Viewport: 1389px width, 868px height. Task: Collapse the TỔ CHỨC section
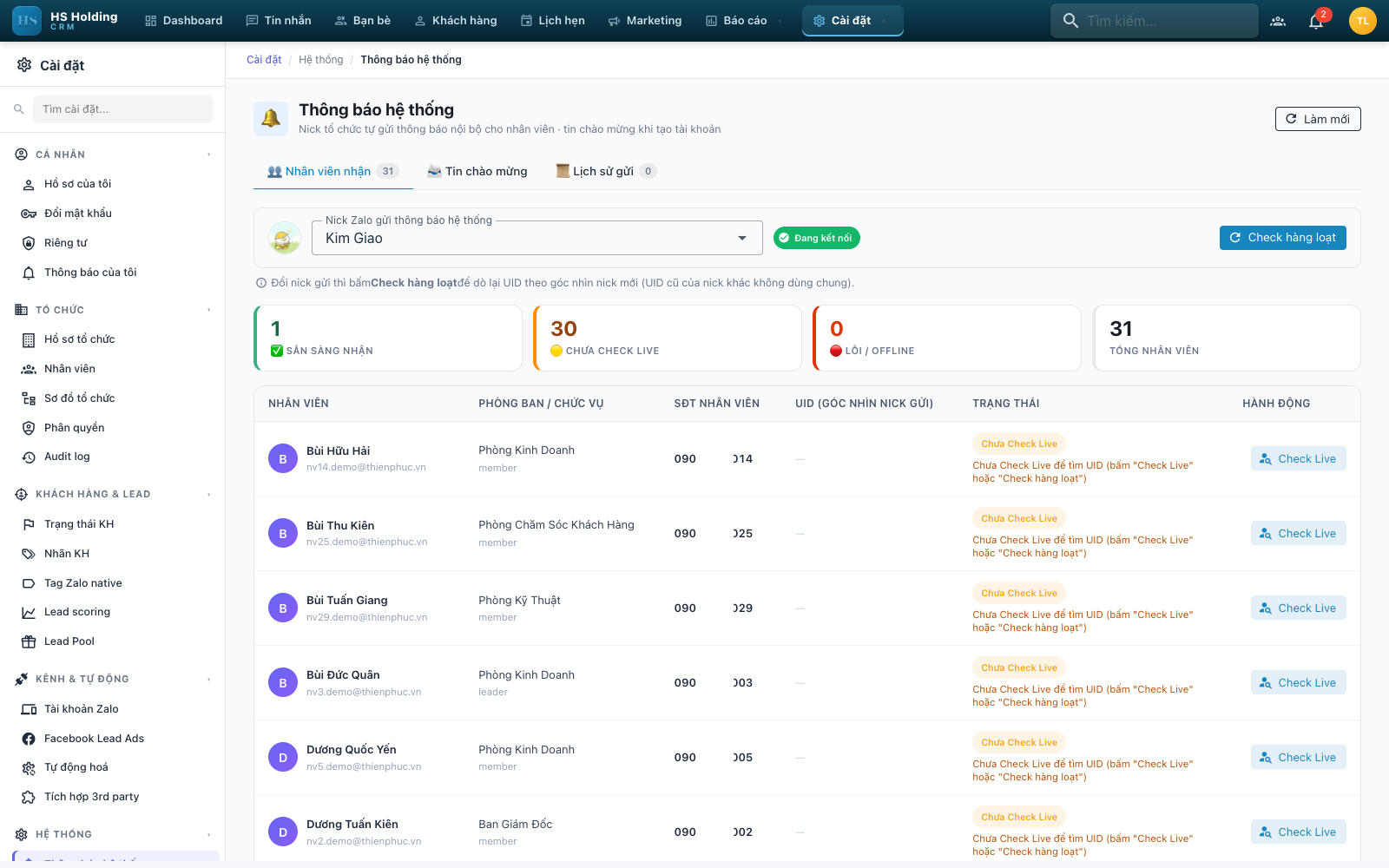[x=209, y=310]
